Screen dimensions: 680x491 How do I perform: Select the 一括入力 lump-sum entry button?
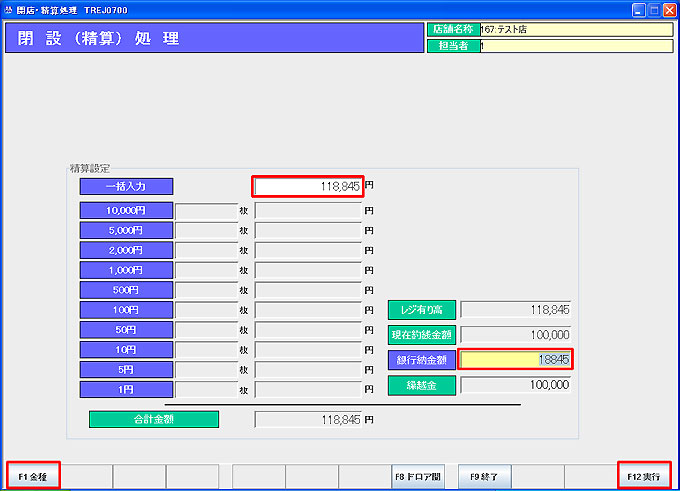pyautogui.click(x=126, y=186)
